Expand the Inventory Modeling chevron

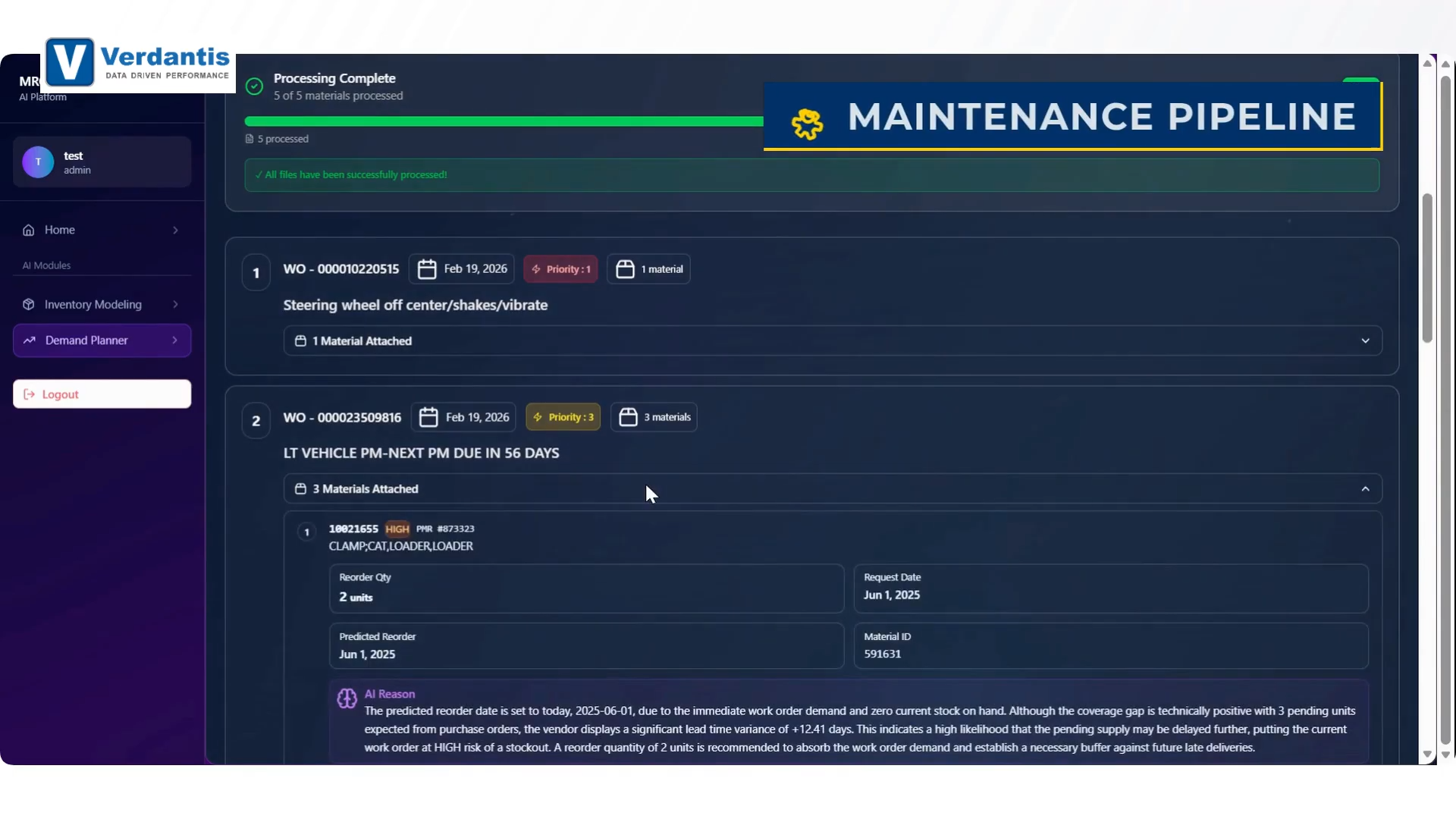[x=175, y=304]
